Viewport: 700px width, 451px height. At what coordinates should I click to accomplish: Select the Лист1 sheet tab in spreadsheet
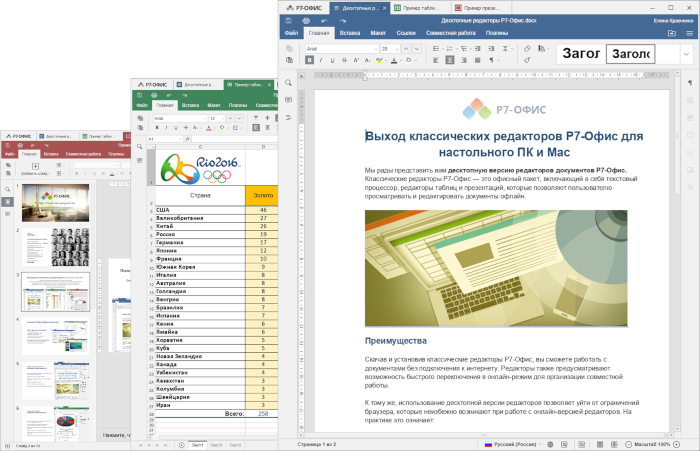197,443
